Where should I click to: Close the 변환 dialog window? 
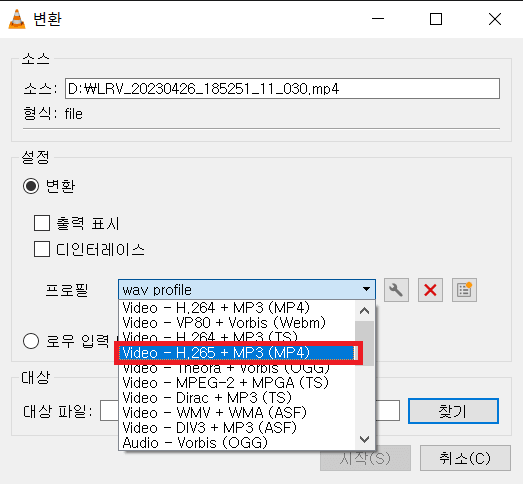click(495, 19)
